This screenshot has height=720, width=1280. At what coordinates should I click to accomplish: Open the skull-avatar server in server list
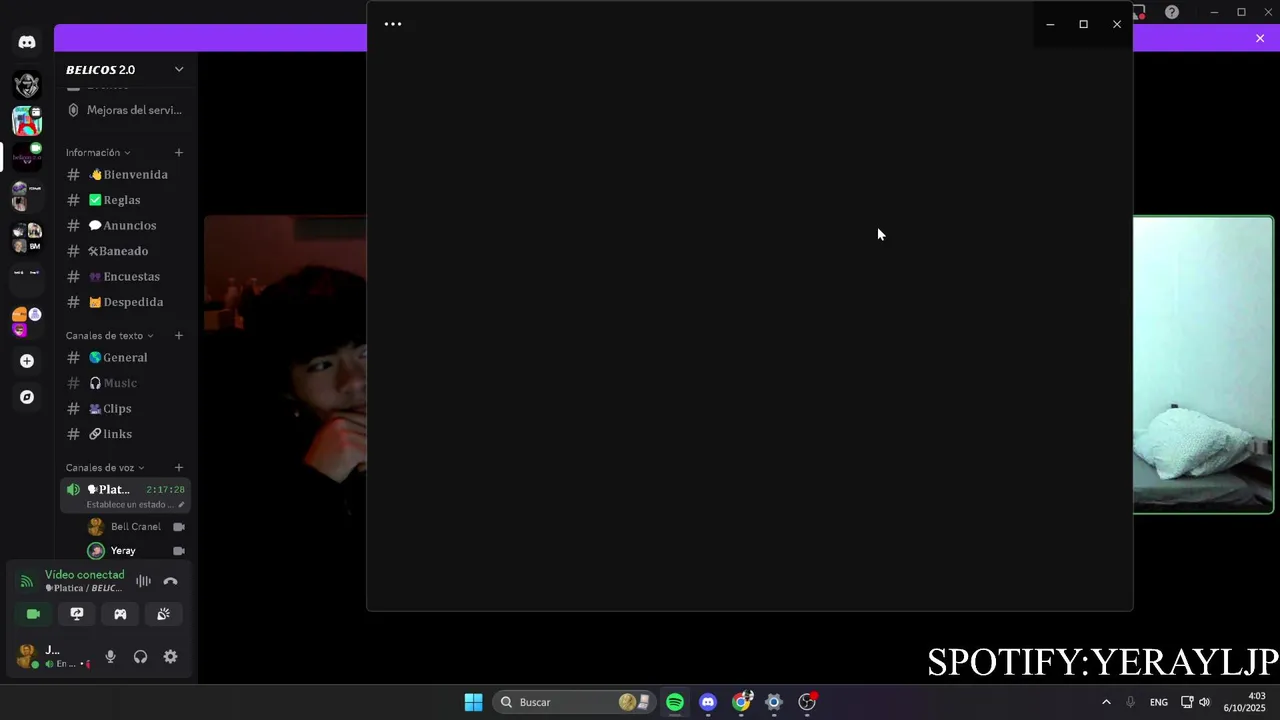point(27,85)
